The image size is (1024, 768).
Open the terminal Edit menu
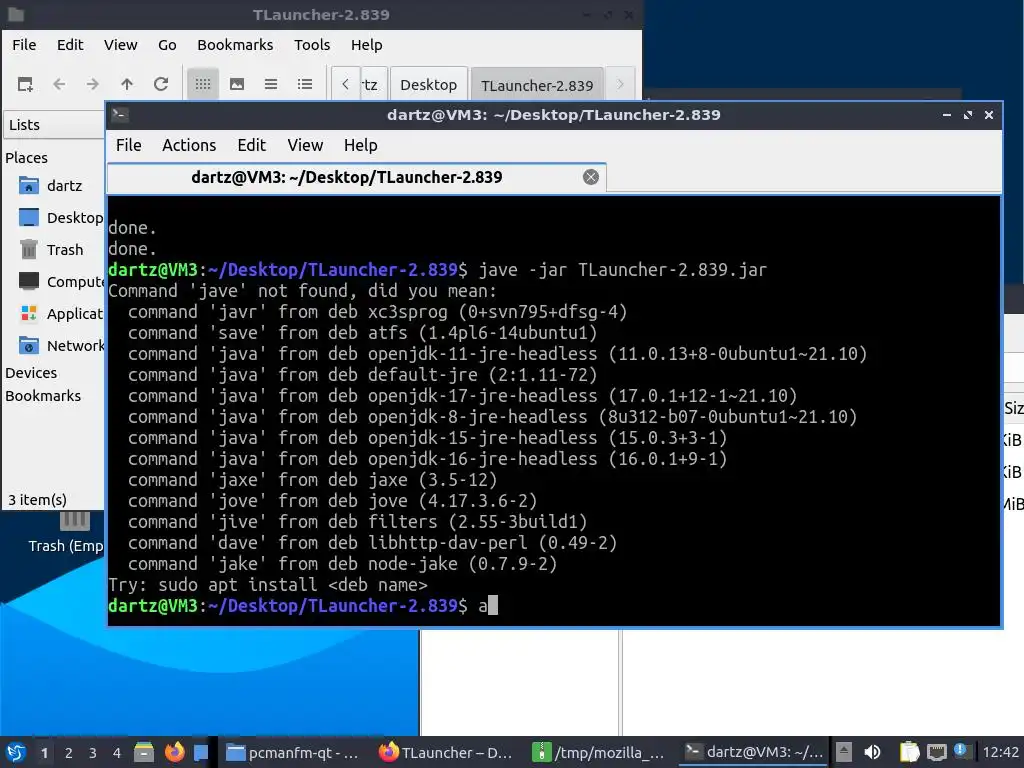(x=251, y=145)
